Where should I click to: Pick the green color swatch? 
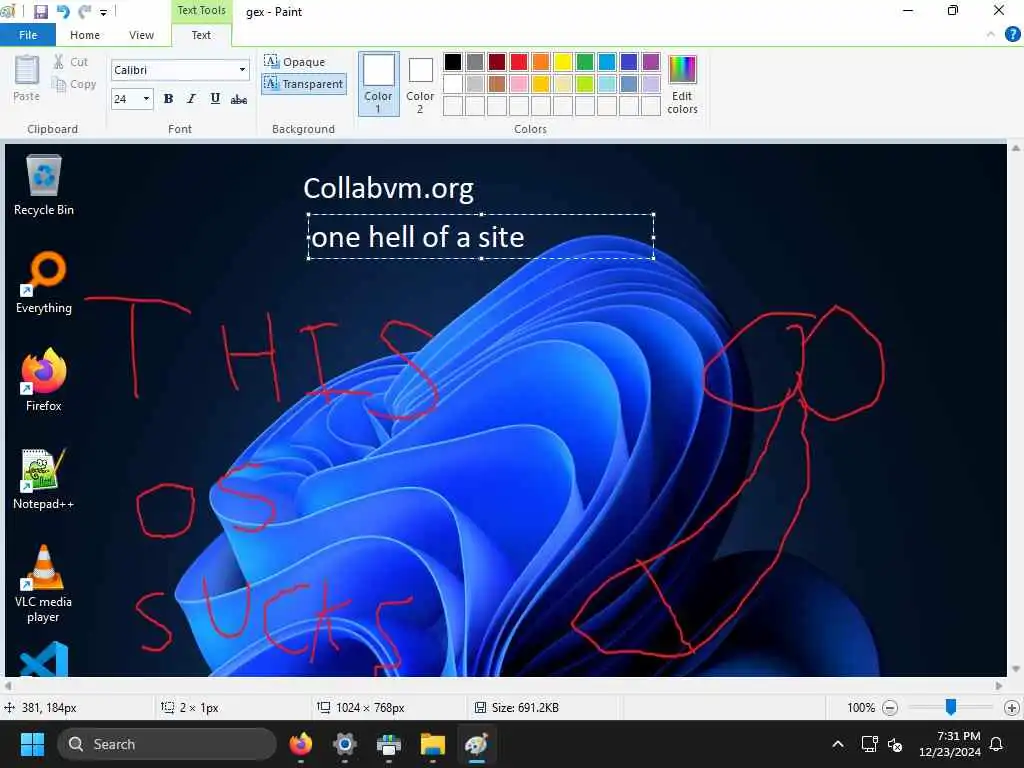pos(585,62)
